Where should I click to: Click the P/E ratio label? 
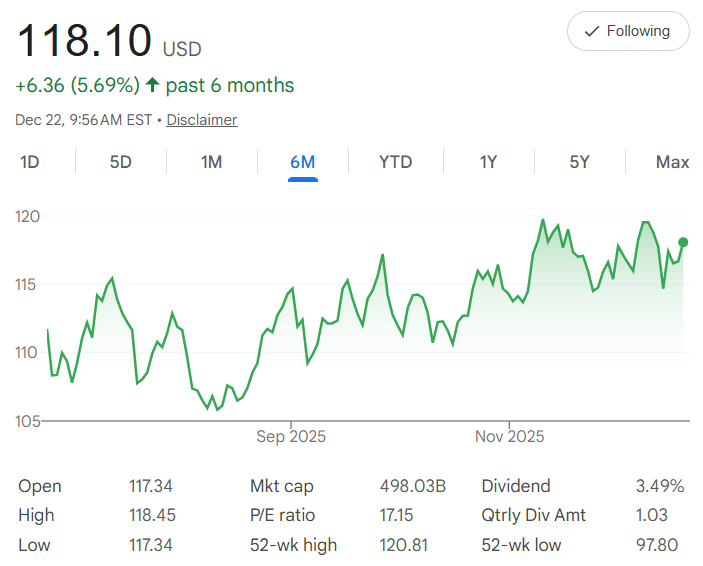(282, 516)
